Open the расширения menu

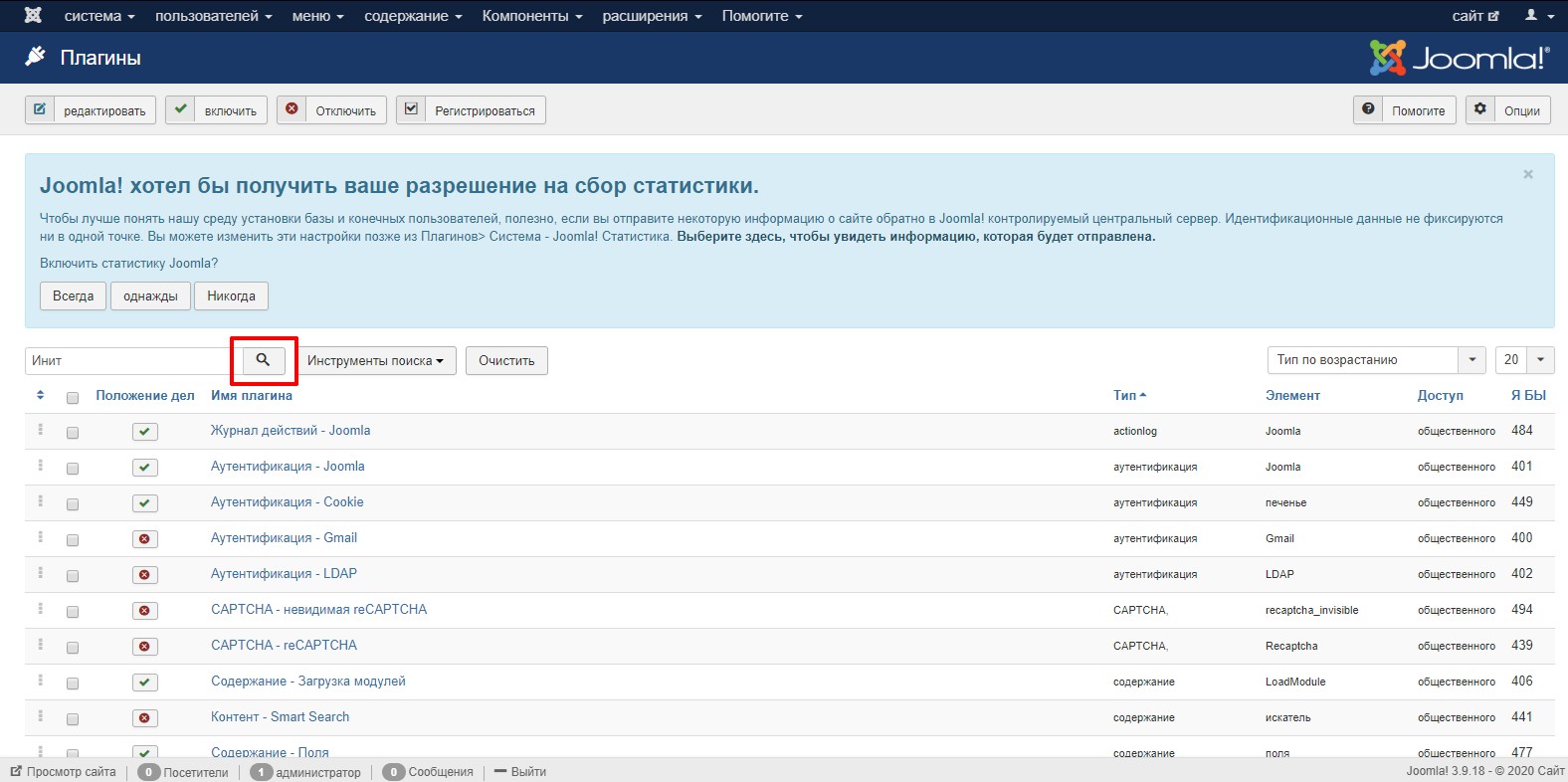(652, 16)
